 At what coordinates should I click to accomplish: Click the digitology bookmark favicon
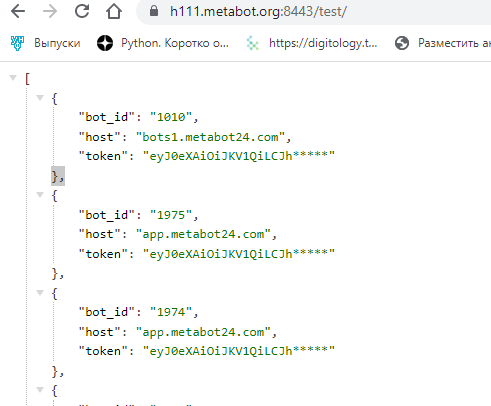pyautogui.click(x=253, y=43)
